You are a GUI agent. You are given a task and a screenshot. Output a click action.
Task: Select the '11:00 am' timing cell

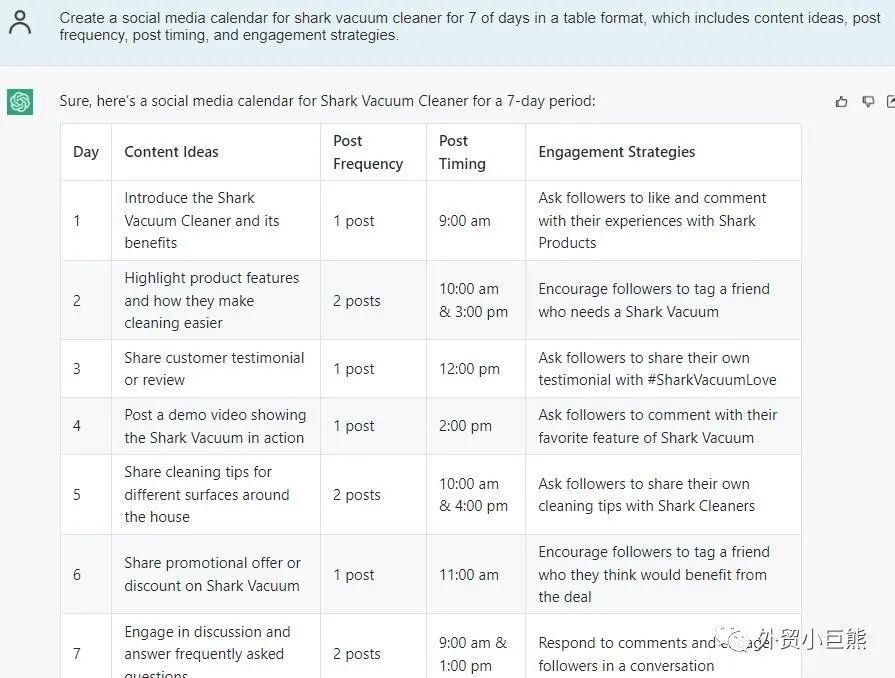tap(469, 575)
